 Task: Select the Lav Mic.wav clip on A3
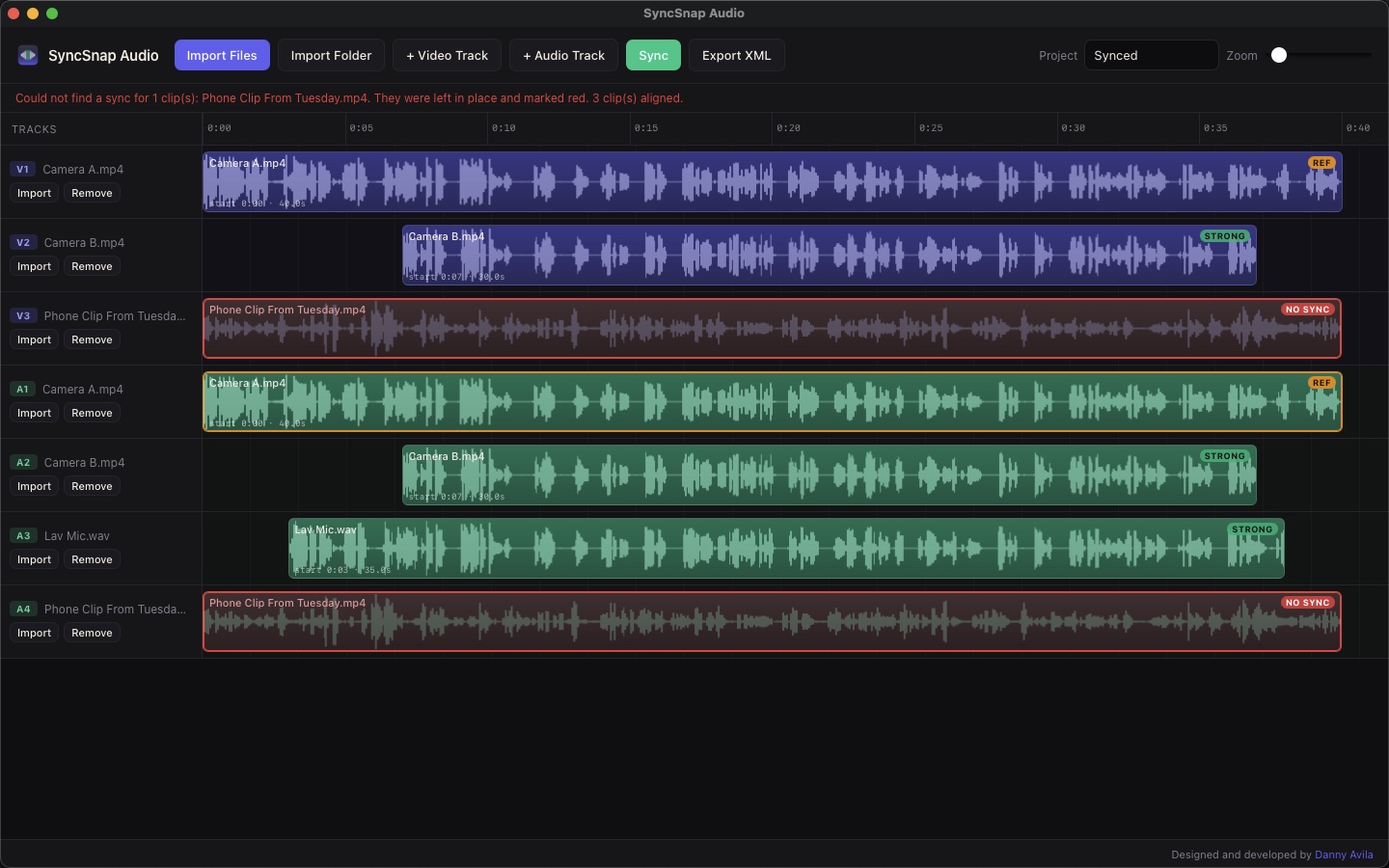pos(786,549)
